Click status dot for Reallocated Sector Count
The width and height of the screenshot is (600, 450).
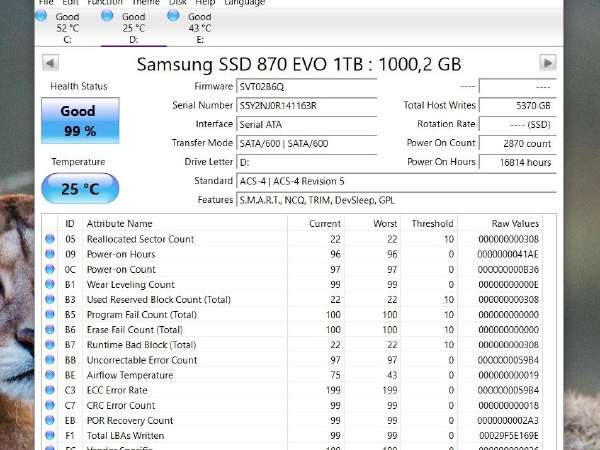click(x=50, y=239)
